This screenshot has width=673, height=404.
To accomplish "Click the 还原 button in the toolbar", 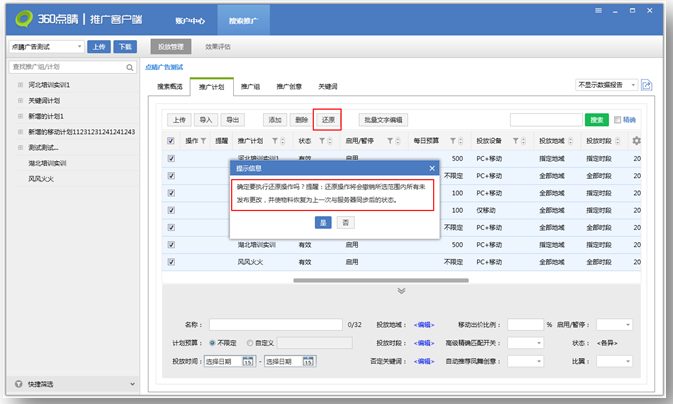I will (x=327, y=120).
